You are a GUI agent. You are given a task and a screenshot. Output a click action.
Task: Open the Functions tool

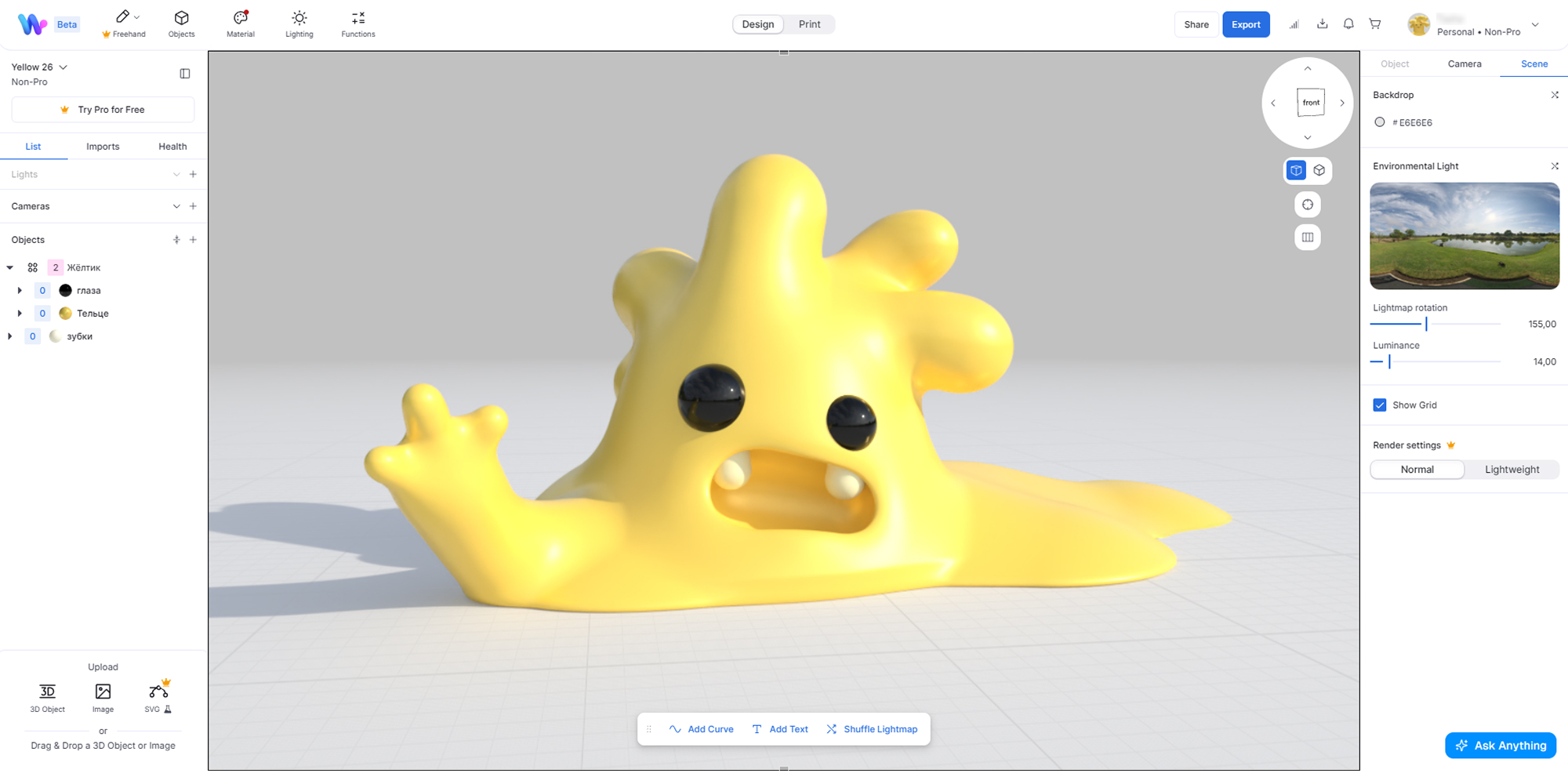(x=358, y=24)
